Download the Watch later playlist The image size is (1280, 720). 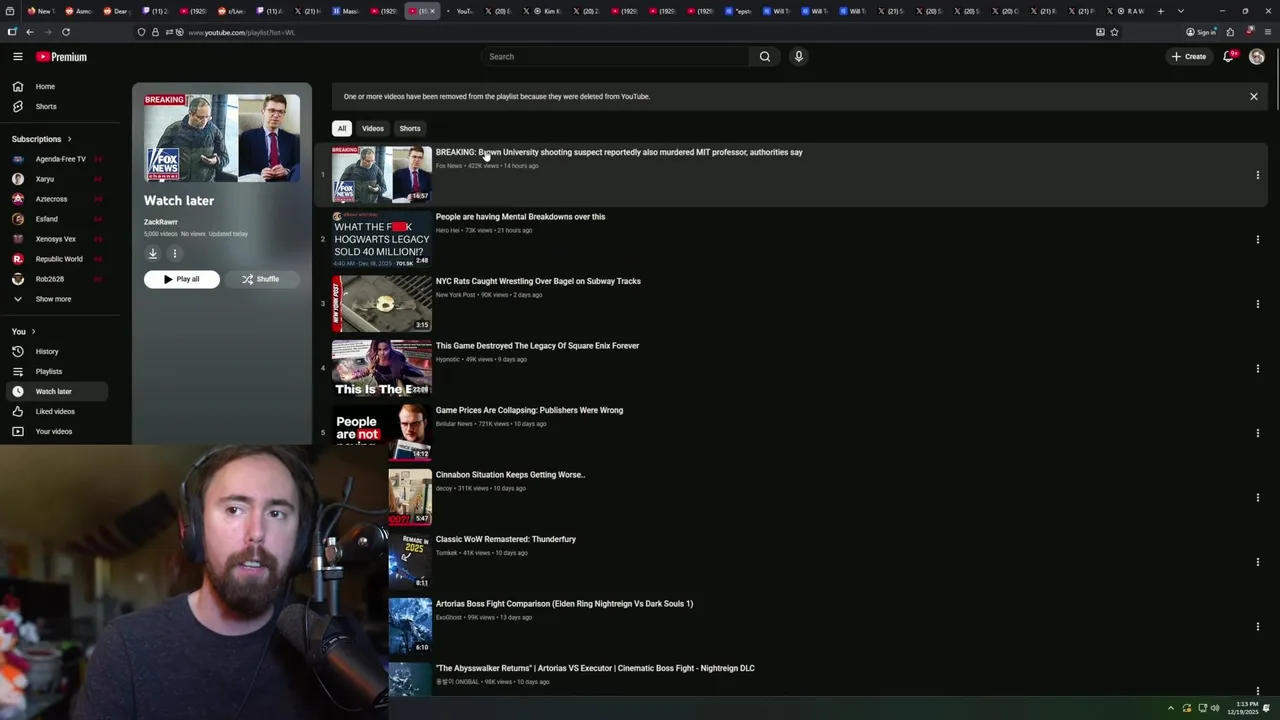click(x=153, y=254)
